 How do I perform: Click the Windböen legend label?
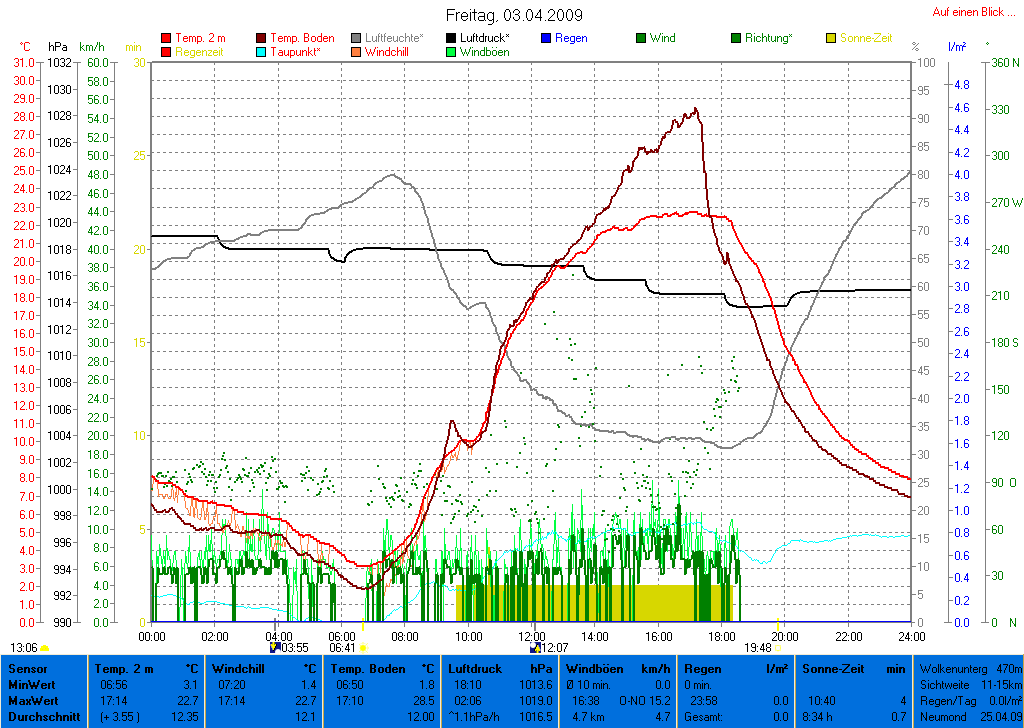point(484,51)
